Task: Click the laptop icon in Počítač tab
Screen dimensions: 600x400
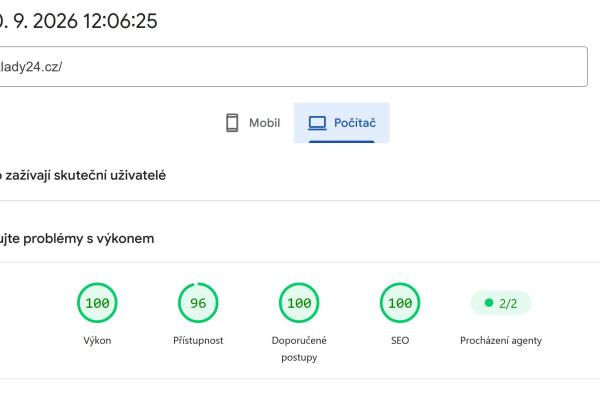Action: click(317, 123)
